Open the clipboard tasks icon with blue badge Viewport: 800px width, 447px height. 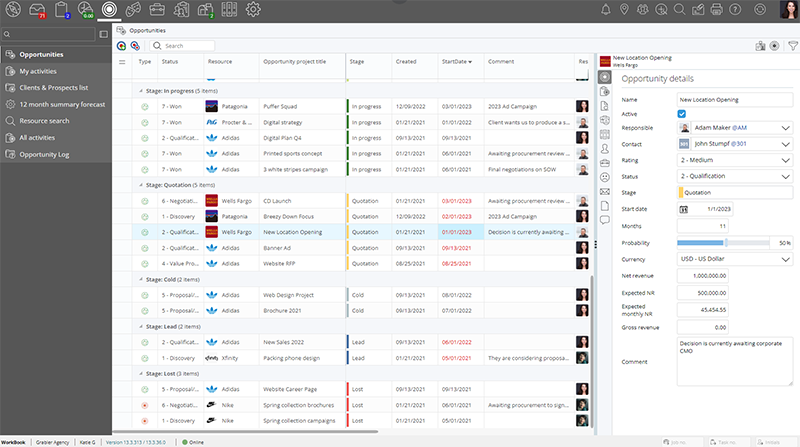[x=64, y=10]
